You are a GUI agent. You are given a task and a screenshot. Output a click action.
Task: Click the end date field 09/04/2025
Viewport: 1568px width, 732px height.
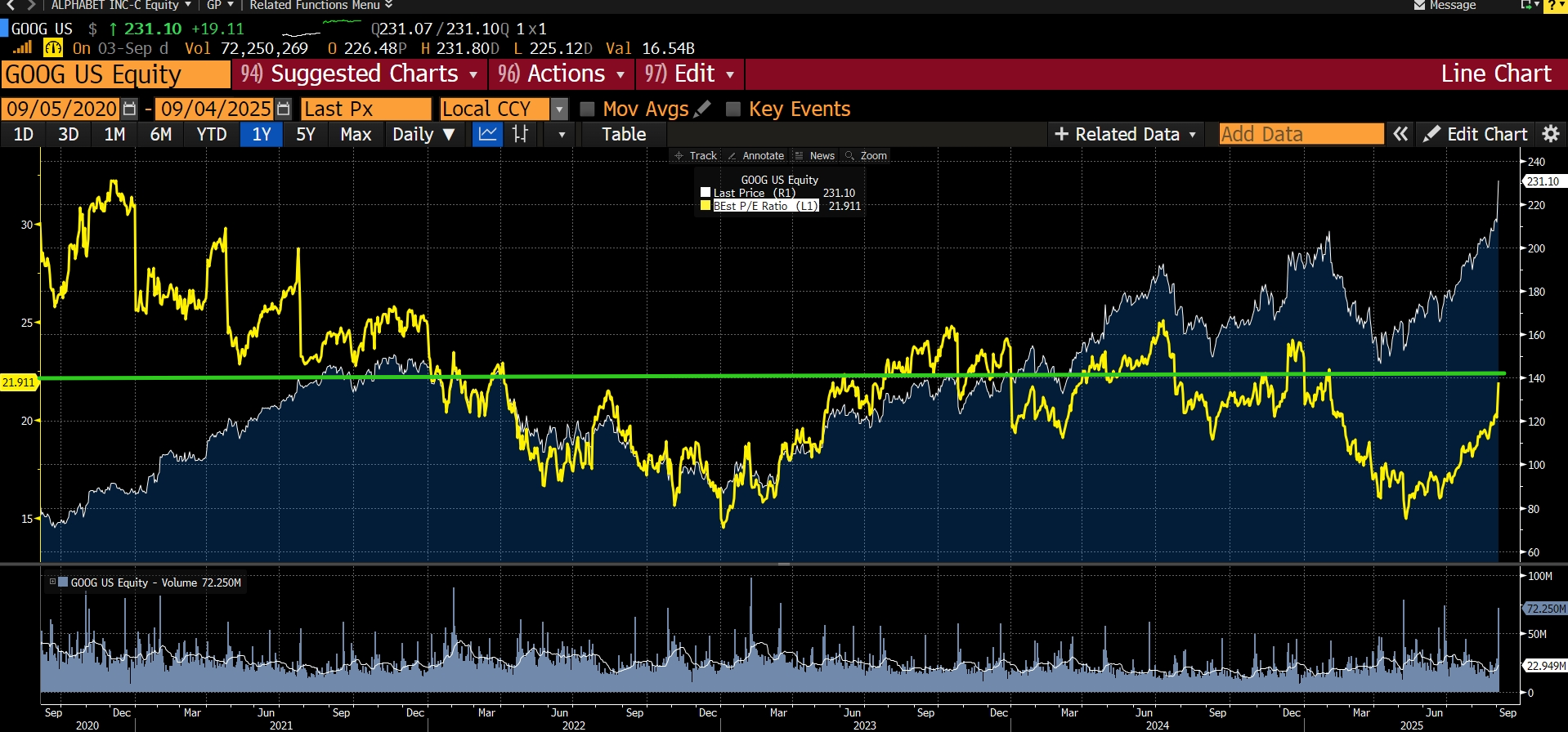click(x=216, y=109)
